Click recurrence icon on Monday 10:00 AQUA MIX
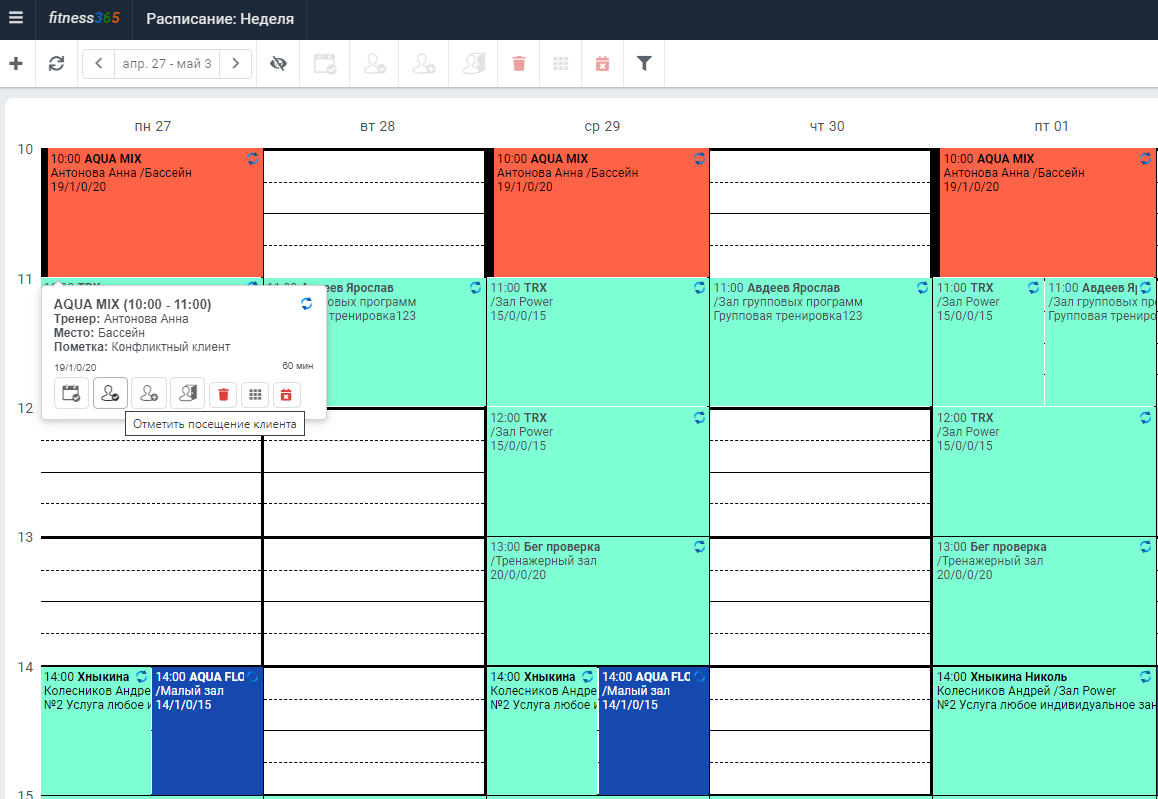 tap(253, 158)
